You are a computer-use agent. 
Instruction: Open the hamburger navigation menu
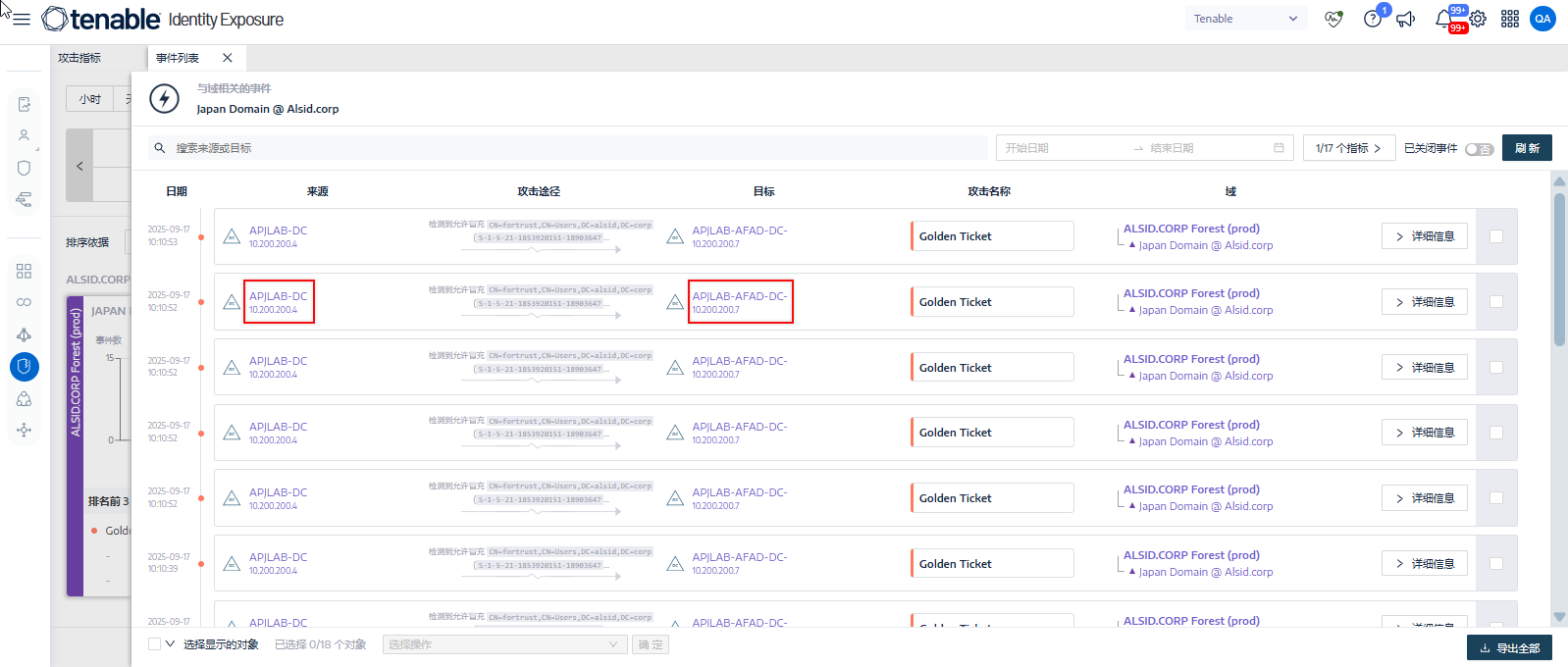pyautogui.click(x=22, y=19)
